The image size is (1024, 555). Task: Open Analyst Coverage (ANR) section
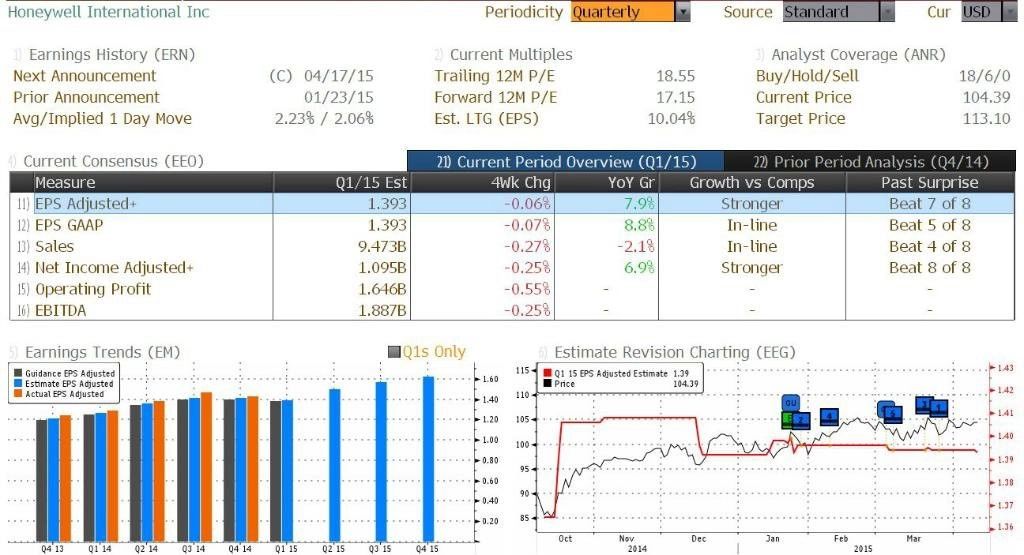click(858, 55)
